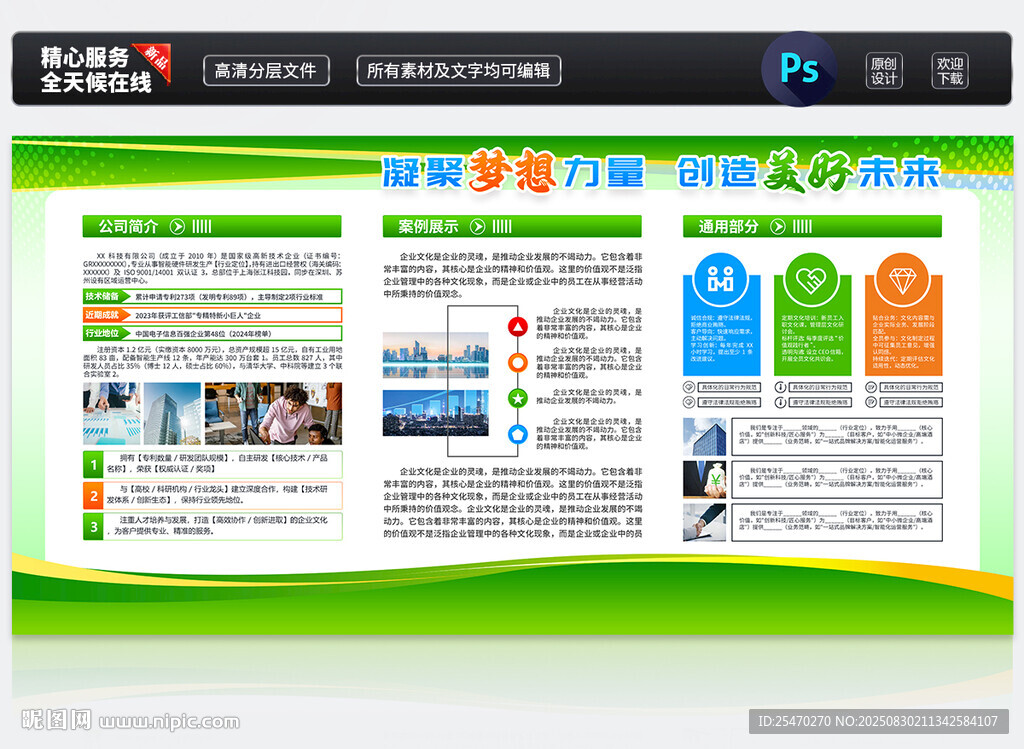This screenshot has width=1024, height=749.
Task: Click the blue card text 诚信合规
Action: tap(702, 318)
